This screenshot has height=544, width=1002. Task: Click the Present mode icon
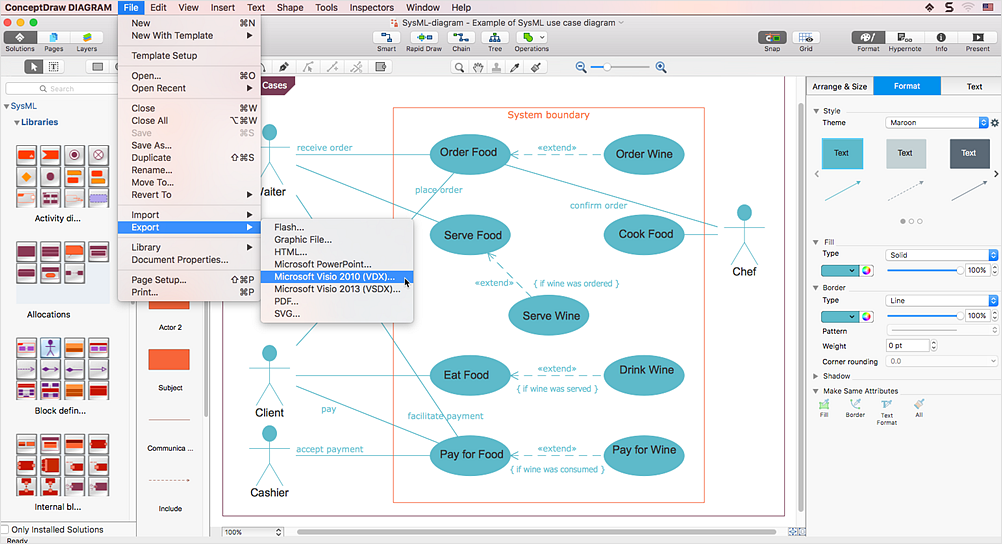pyautogui.click(x=977, y=38)
